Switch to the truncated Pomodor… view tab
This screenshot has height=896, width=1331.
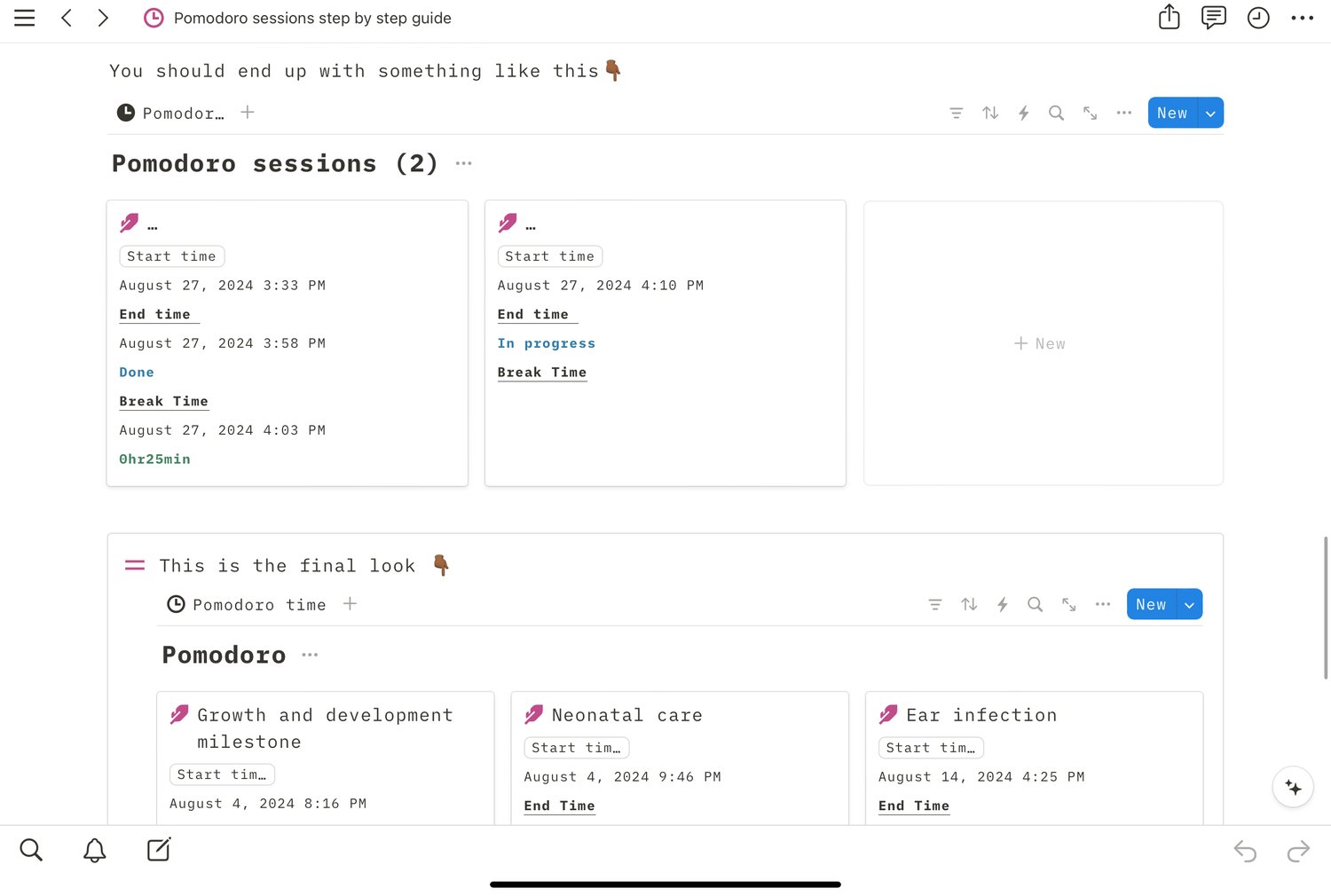tap(171, 114)
